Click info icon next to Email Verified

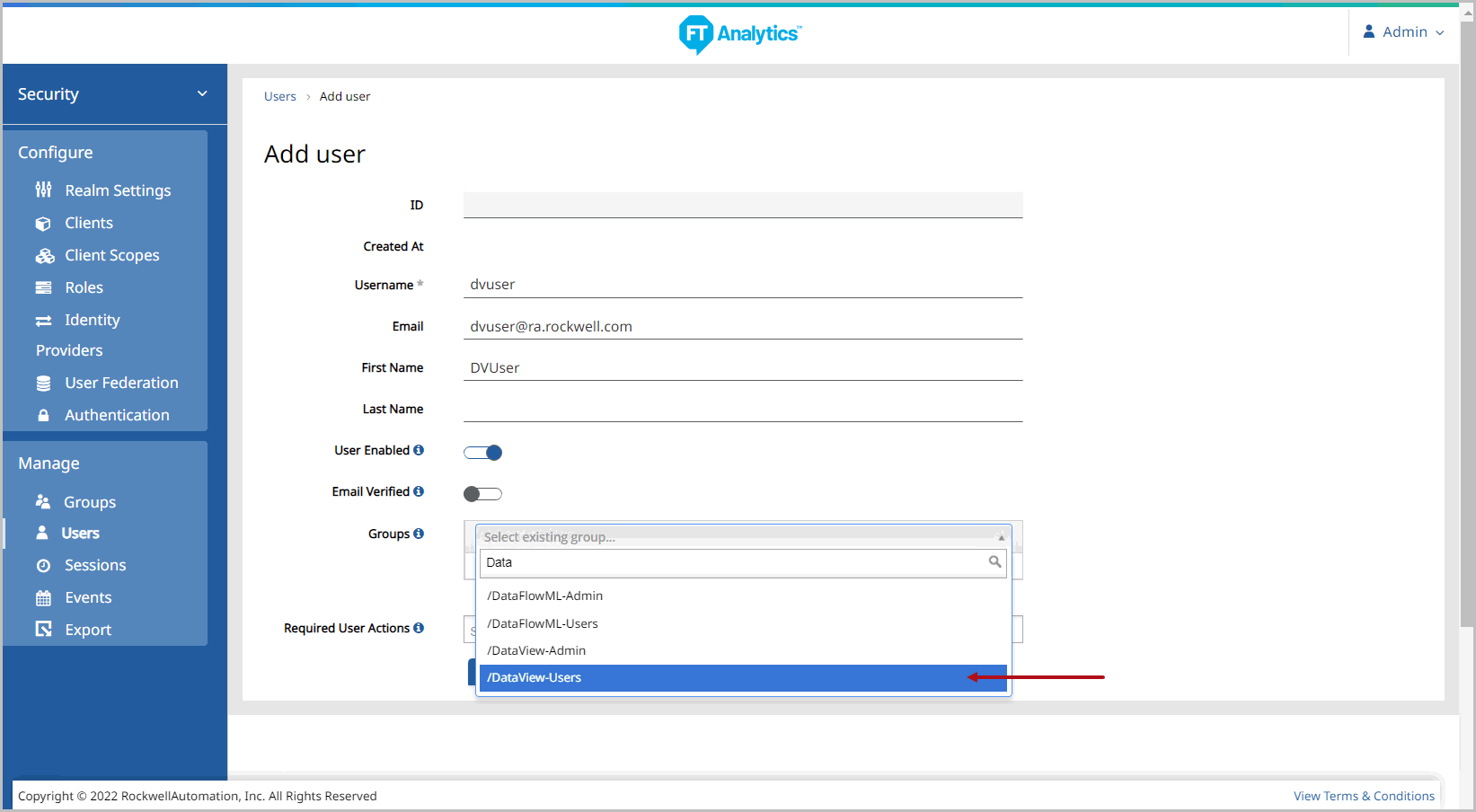click(x=419, y=491)
